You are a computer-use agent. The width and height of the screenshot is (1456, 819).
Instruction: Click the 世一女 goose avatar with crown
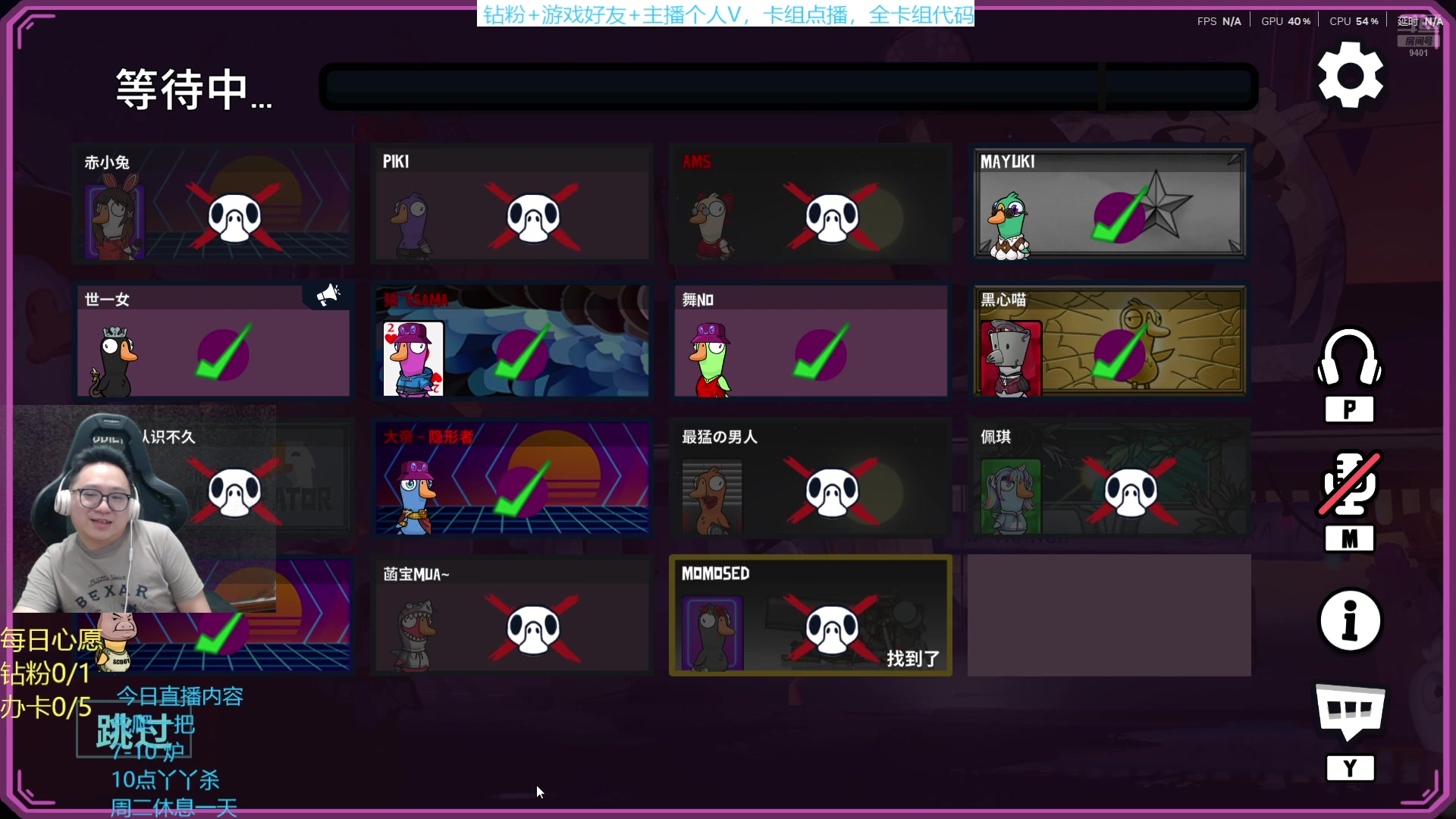(x=115, y=362)
